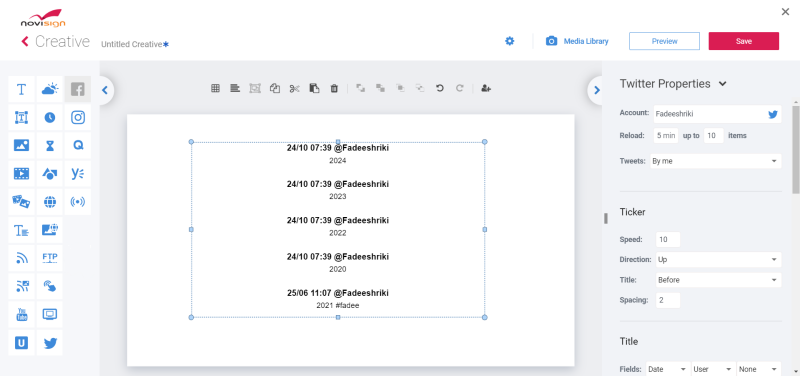Screen dimensions: 800x376
Task: Select the tweet text '2021 #fadee'
Action: point(338,305)
